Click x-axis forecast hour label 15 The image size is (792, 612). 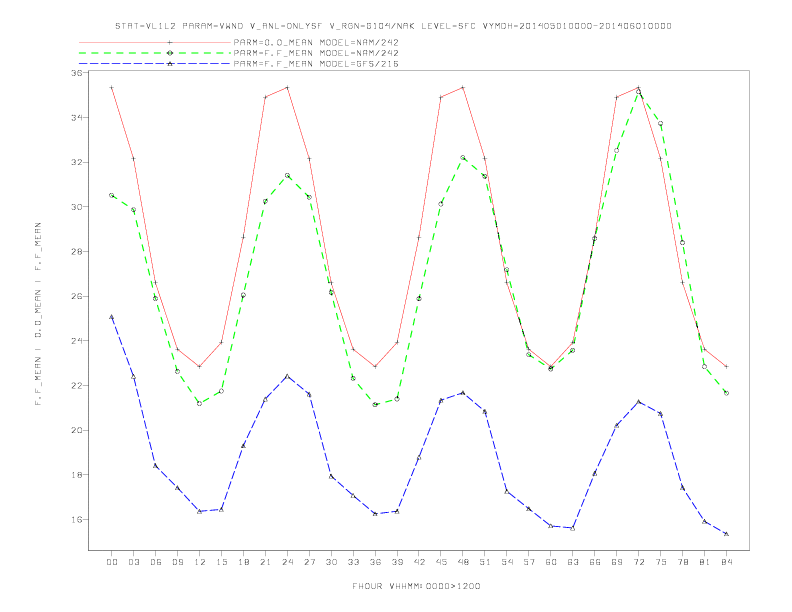pos(222,562)
